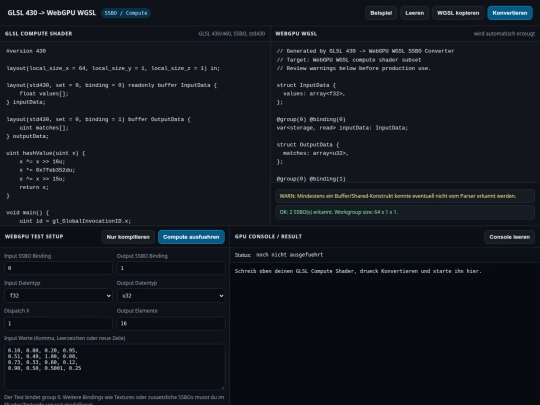Click the Beispiel button
Viewport: 540px width, 405px height.
(x=381, y=13)
